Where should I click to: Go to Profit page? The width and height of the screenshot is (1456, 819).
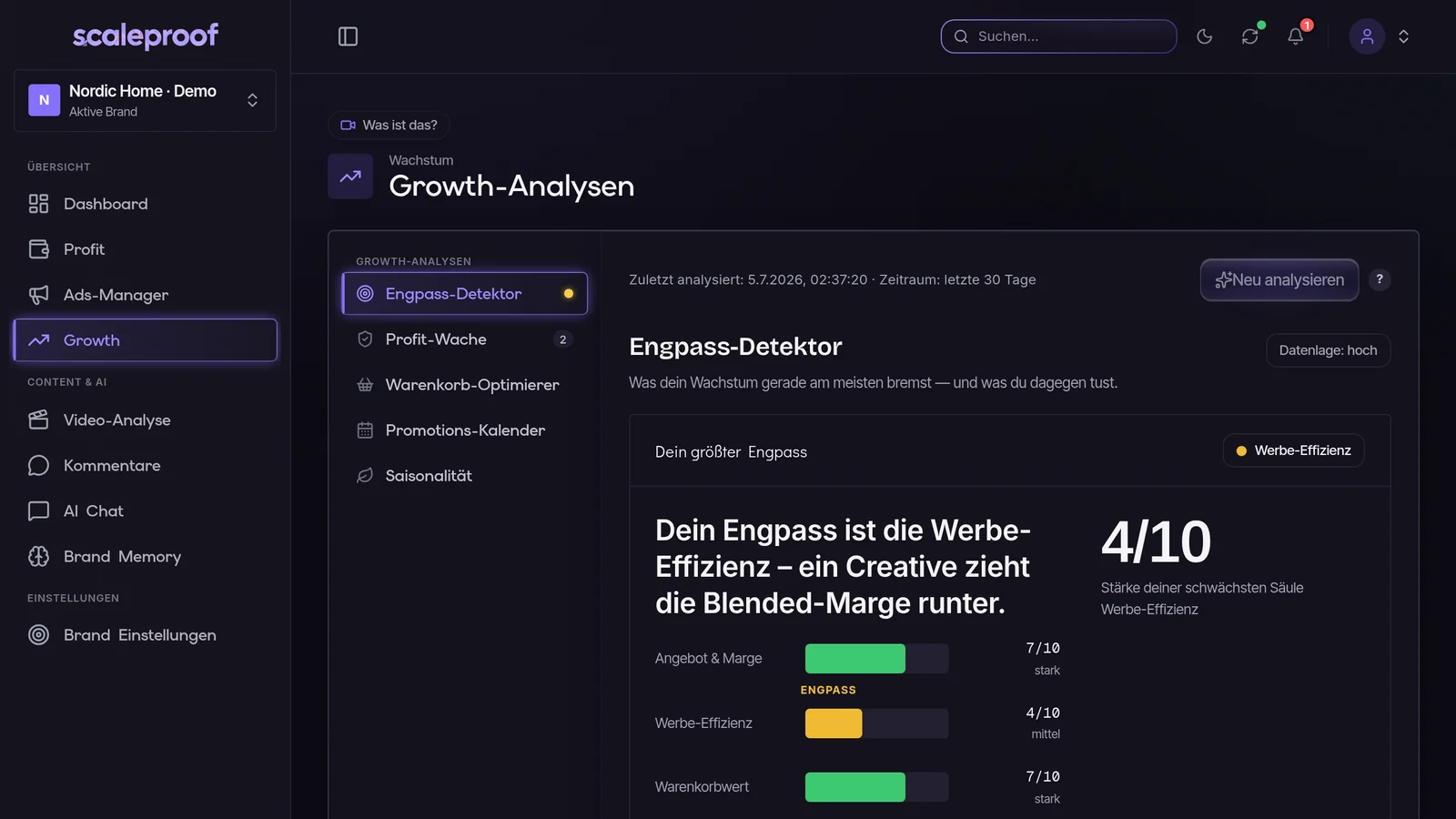(145, 249)
